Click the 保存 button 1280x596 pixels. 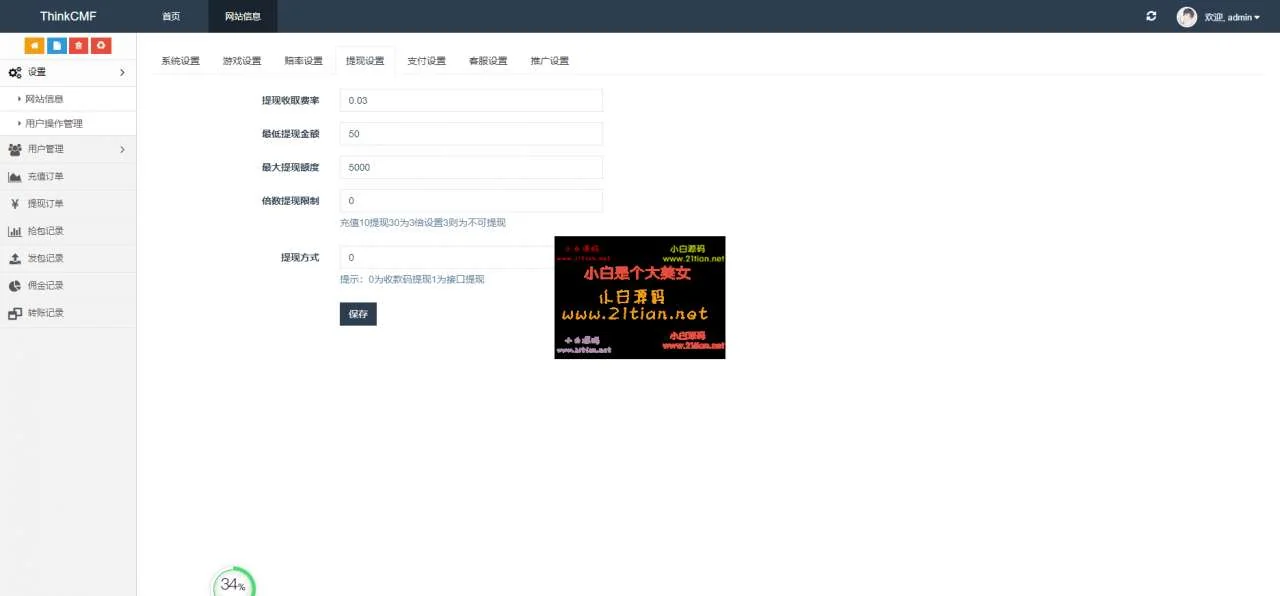click(x=358, y=314)
